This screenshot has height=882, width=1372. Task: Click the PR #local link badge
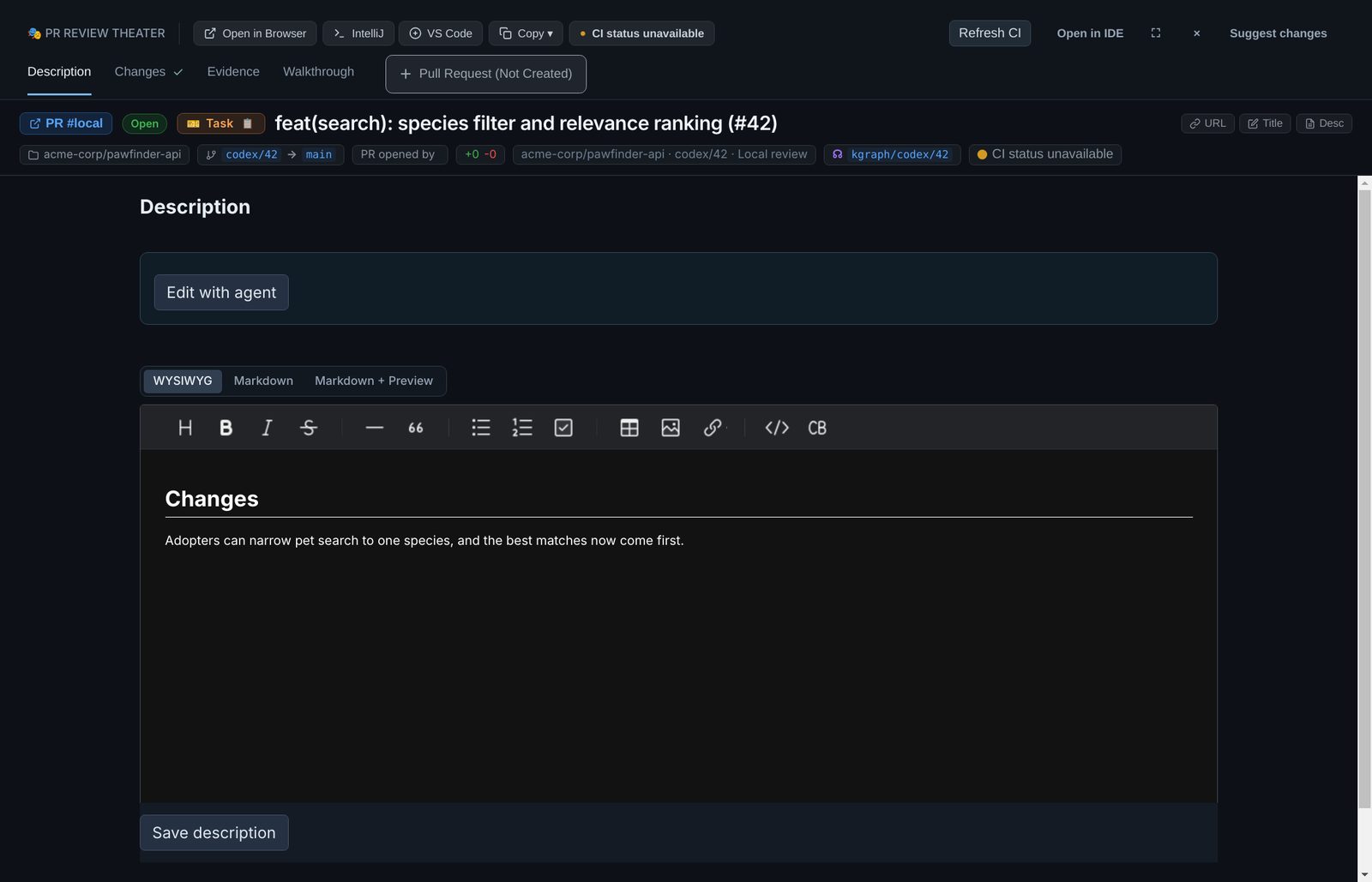tap(66, 123)
